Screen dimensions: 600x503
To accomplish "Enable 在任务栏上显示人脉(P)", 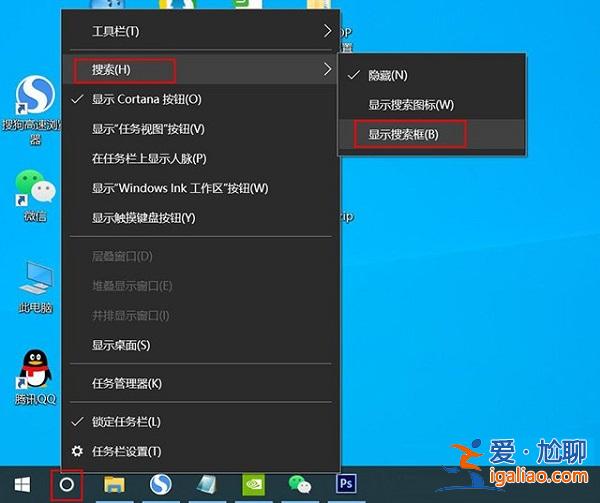I will [x=200, y=158].
